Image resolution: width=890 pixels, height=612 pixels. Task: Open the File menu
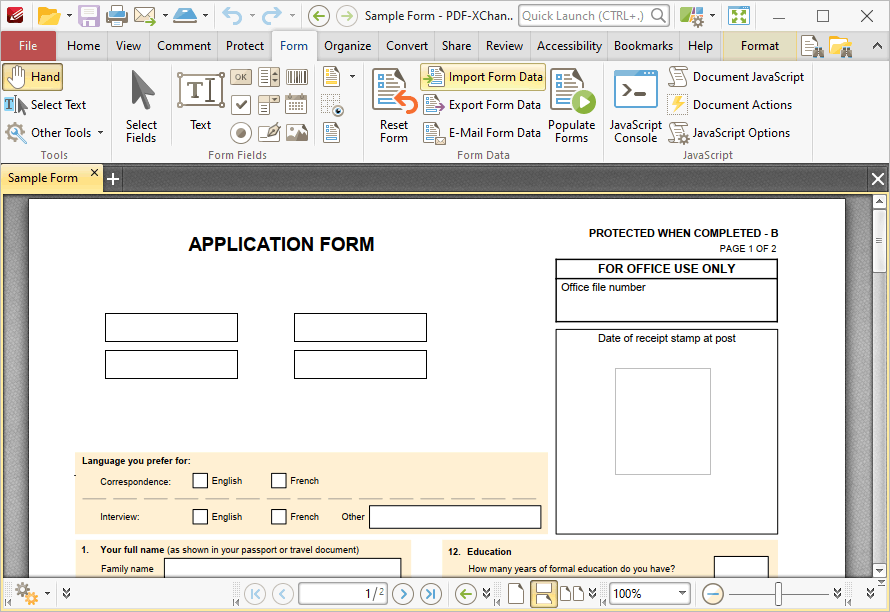coord(28,46)
